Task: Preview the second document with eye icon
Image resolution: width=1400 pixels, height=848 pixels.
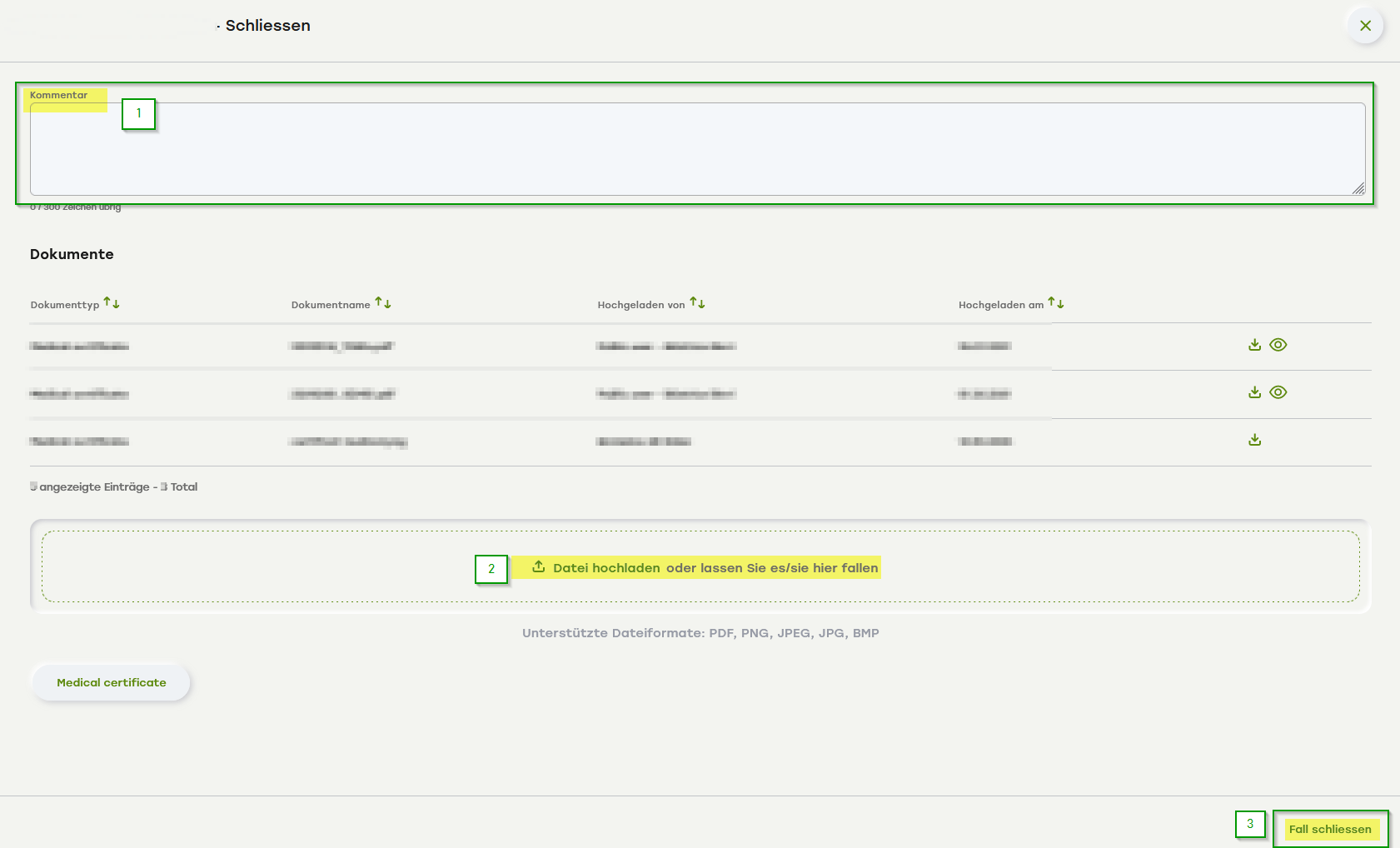Action: [x=1278, y=392]
